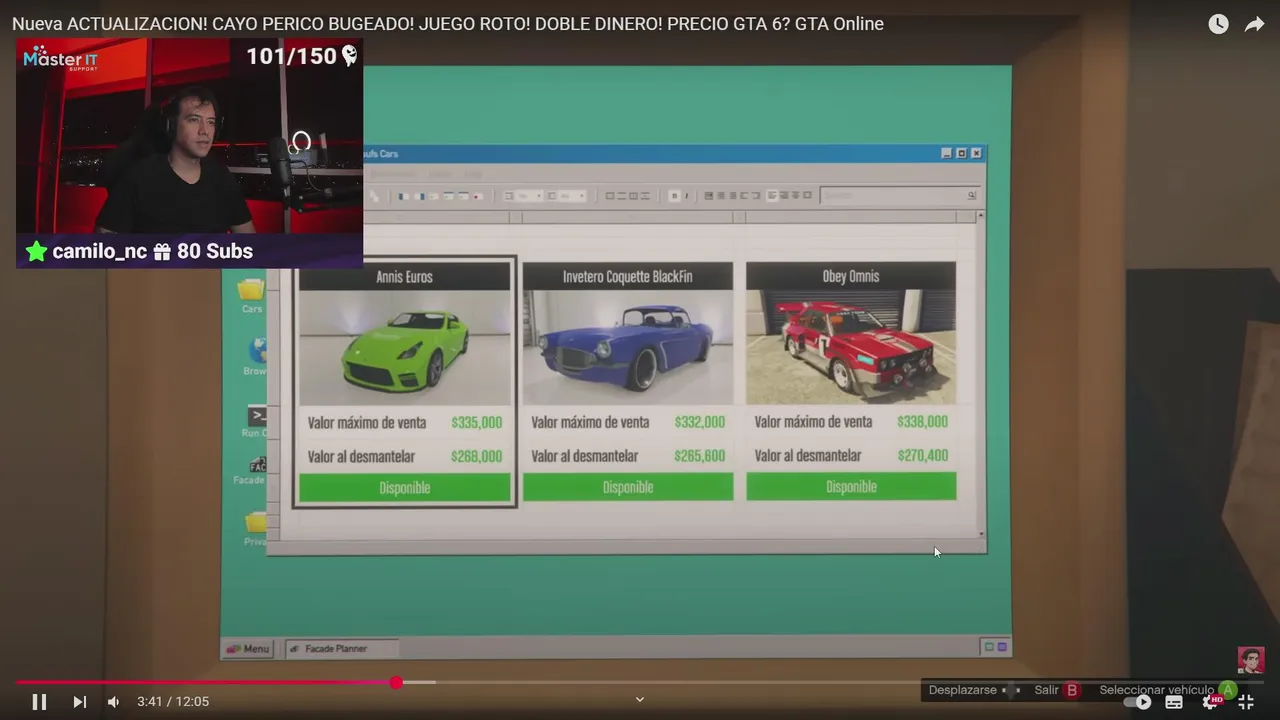Image resolution: width=1280 pixels, height=720 pixels.
Task: Click the magnifier search icon
Action: coord(971,196)
